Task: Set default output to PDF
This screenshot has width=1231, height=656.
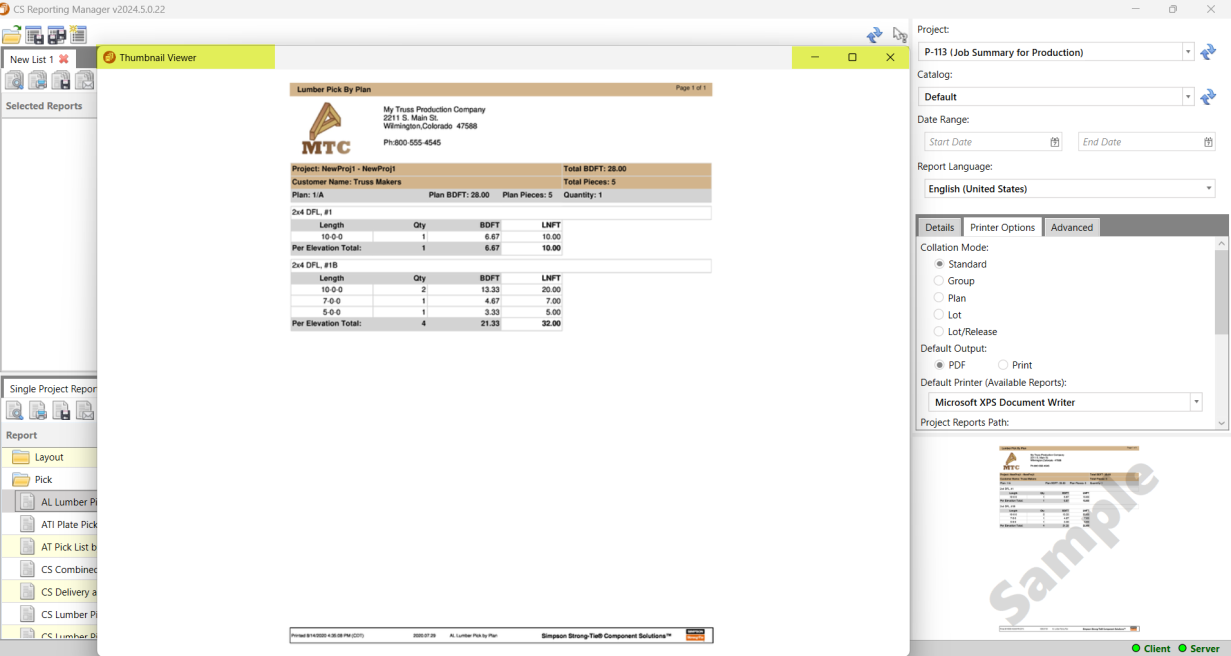Action: point(939,365)
